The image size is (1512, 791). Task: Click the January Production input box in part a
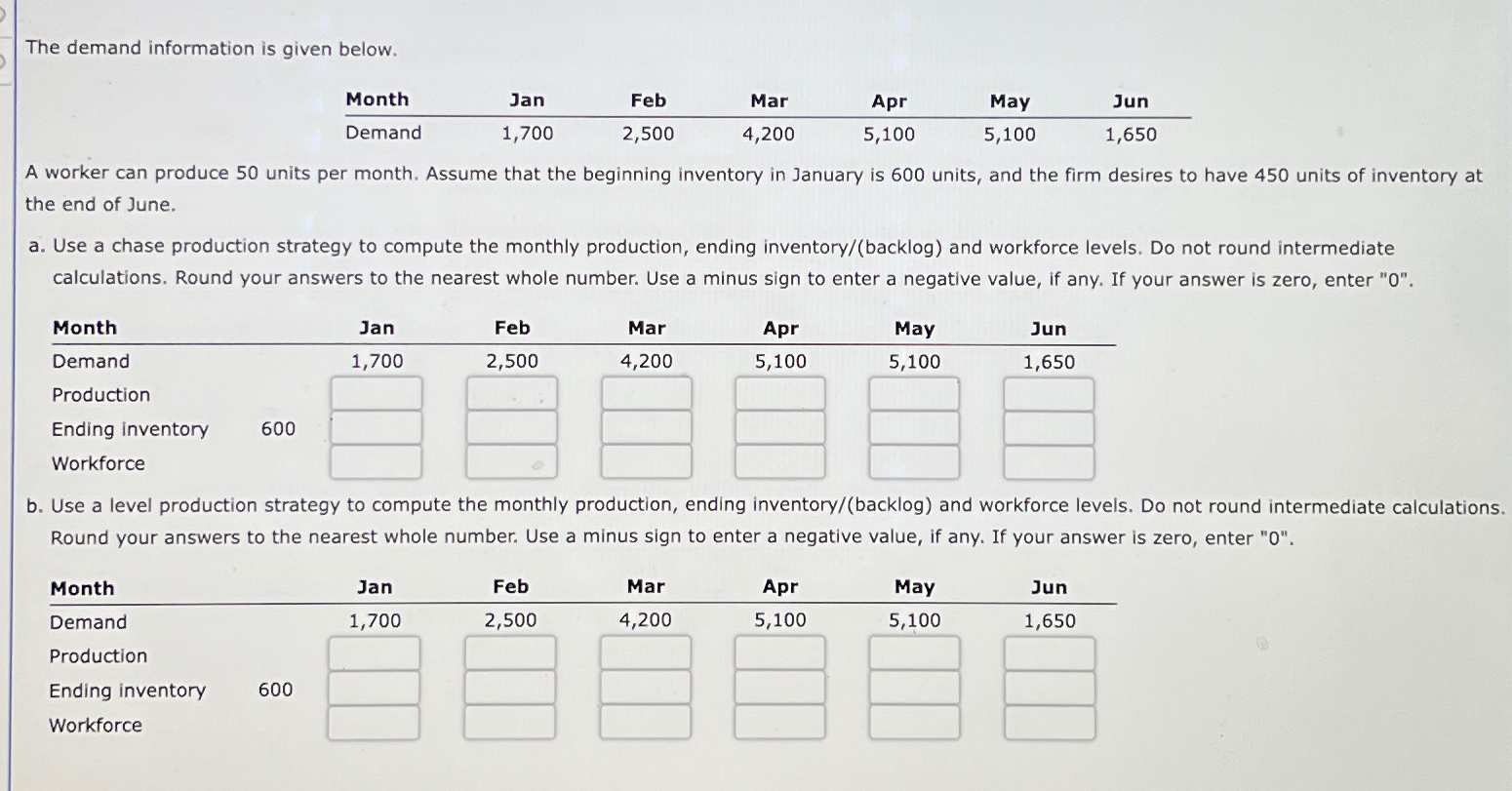tap(376, 392)
